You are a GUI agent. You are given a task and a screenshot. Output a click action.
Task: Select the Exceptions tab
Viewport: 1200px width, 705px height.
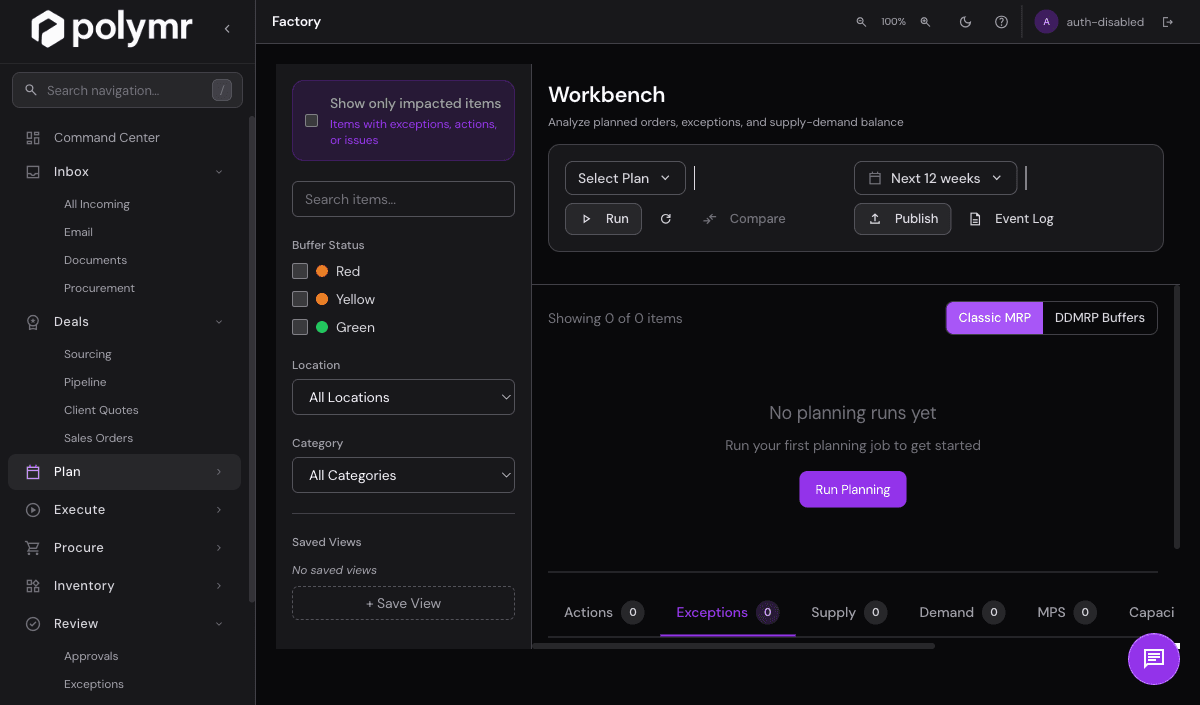(x=728, y=612)
